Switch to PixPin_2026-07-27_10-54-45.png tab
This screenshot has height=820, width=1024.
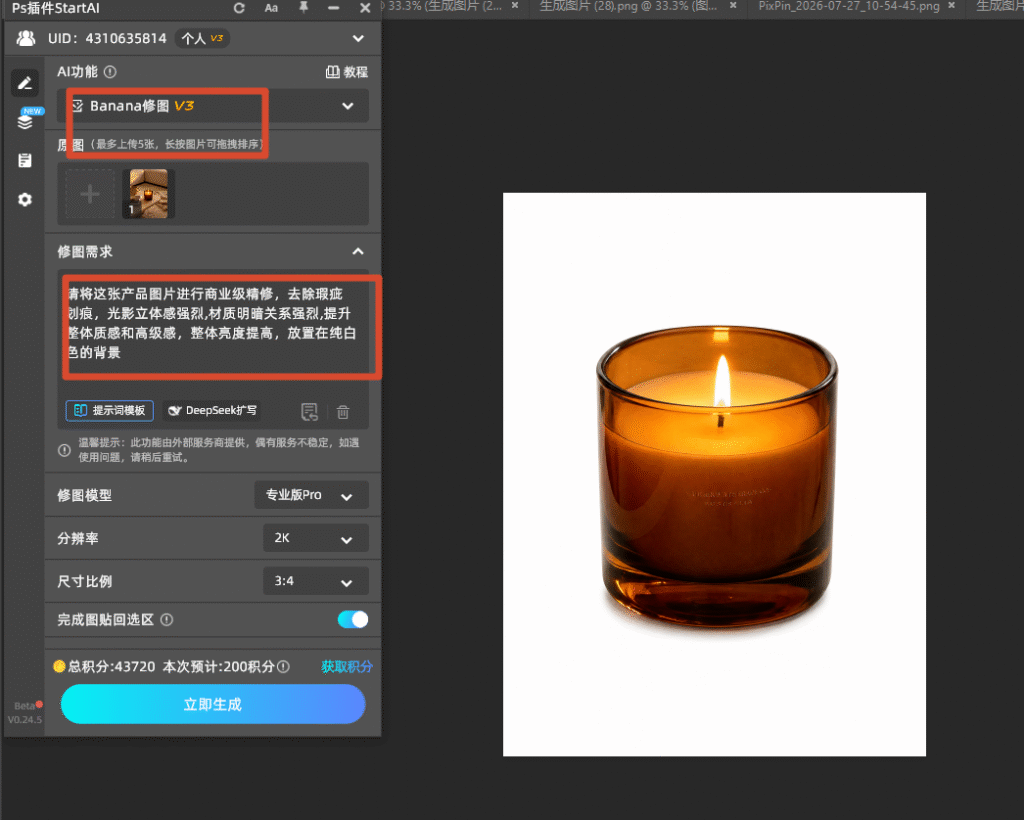coord(849,6)
